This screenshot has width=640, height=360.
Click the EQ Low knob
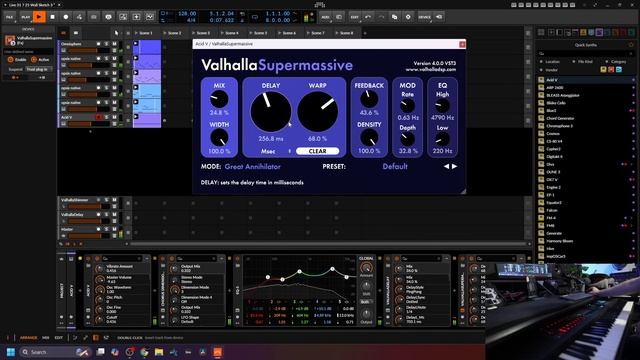tap(442, 139)
